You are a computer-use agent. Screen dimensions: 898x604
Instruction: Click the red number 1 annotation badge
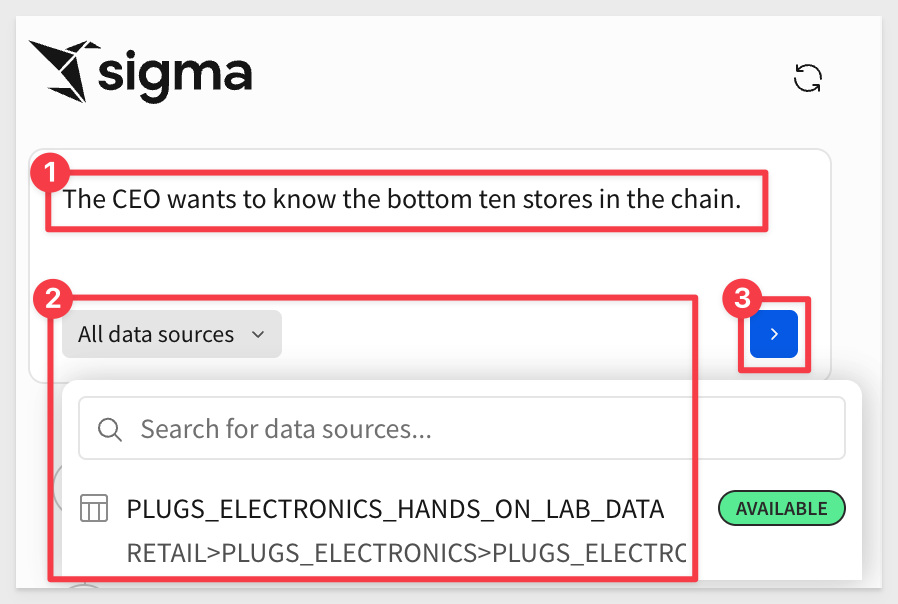click(49, 171)
